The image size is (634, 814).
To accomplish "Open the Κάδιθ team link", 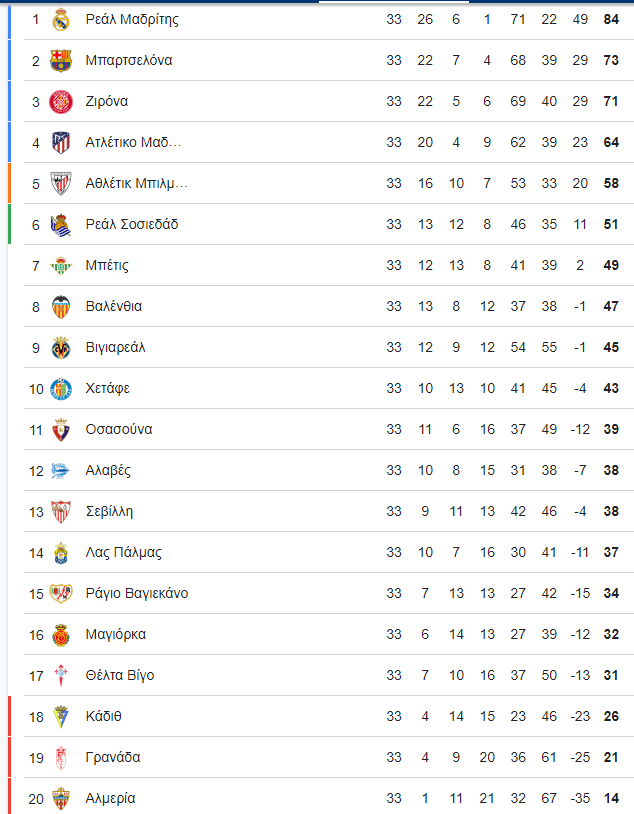I will pyautogui.click(x=103, y=716).
